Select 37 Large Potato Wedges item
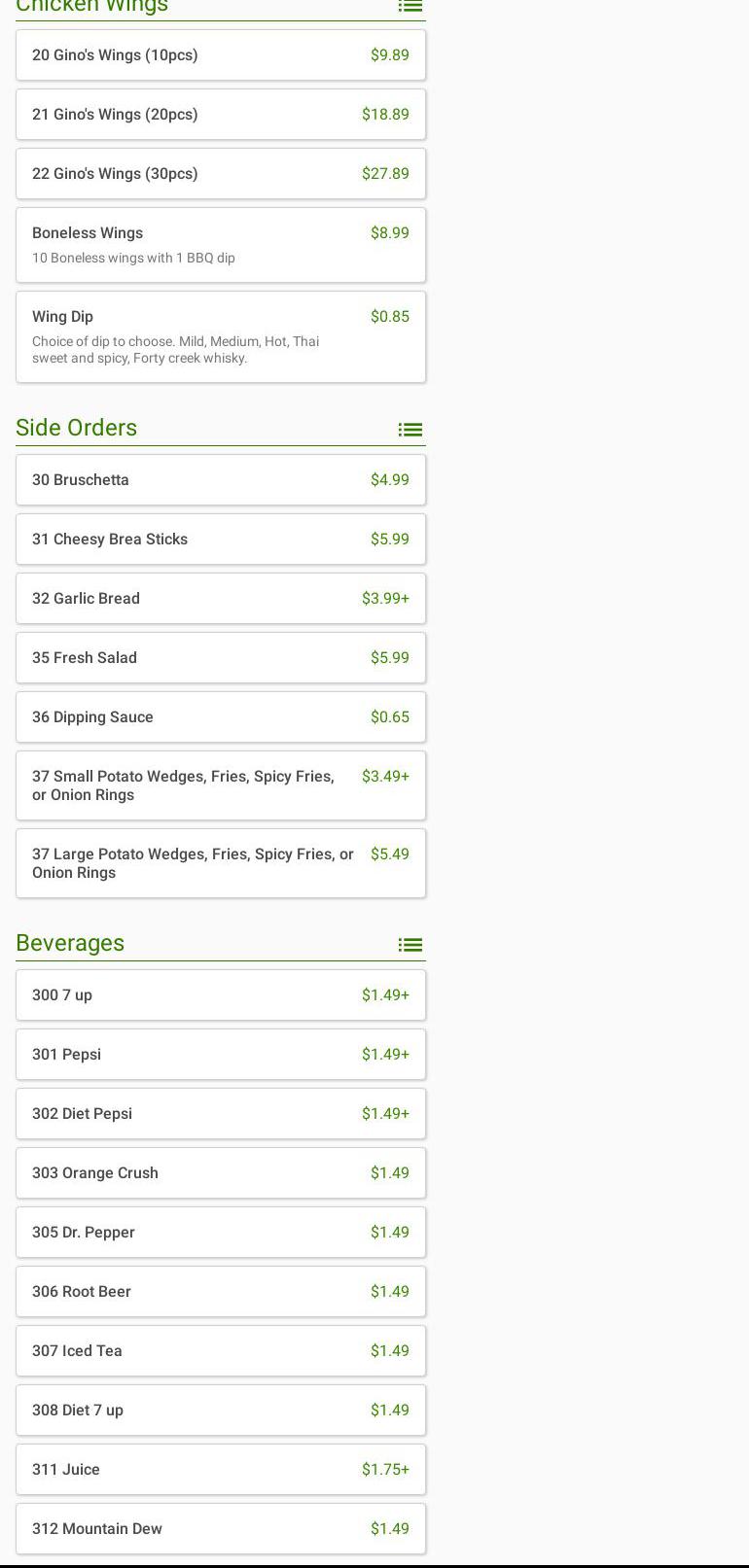Image resolution: width=749 pixels, height=1568 pixels. coord(221,863)
